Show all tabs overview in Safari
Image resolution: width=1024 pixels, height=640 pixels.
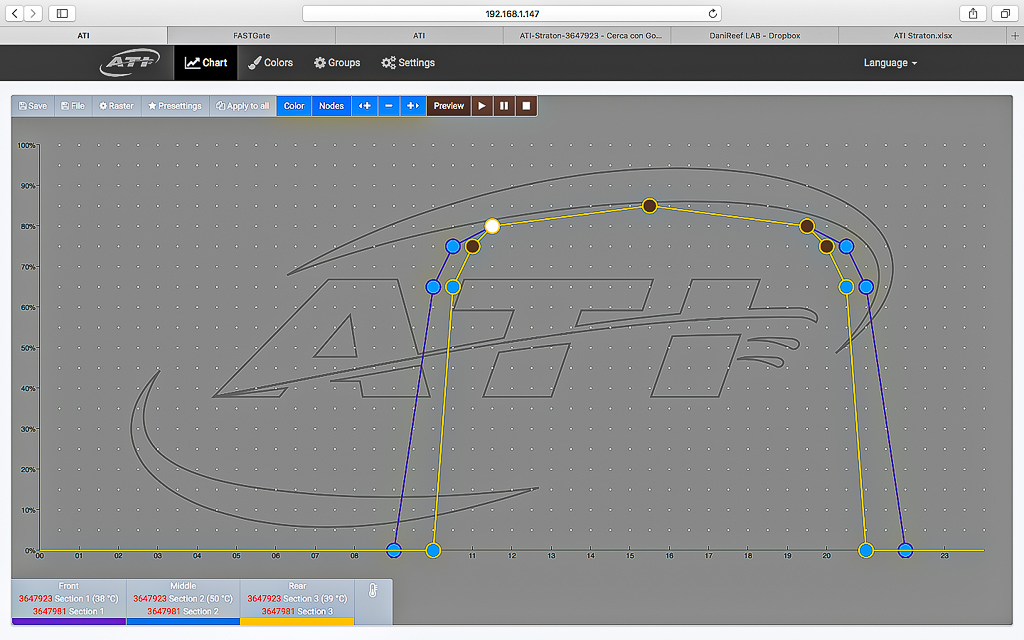click(x=1005, y=13)
